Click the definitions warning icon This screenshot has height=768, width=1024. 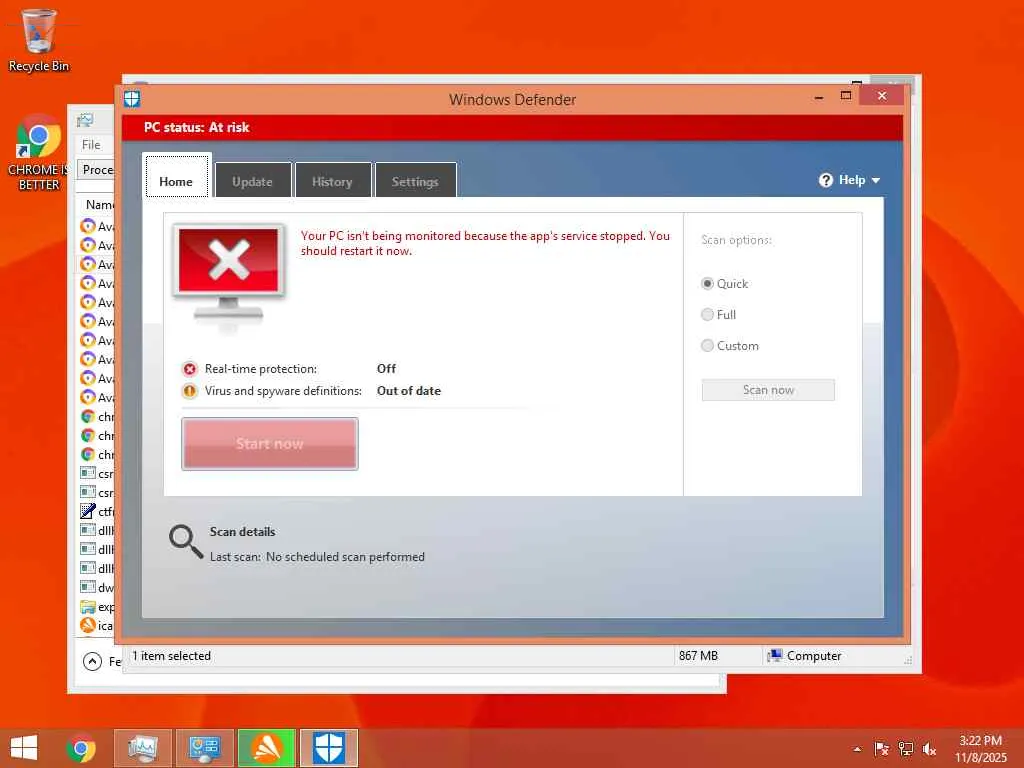[x=189, y=391]
